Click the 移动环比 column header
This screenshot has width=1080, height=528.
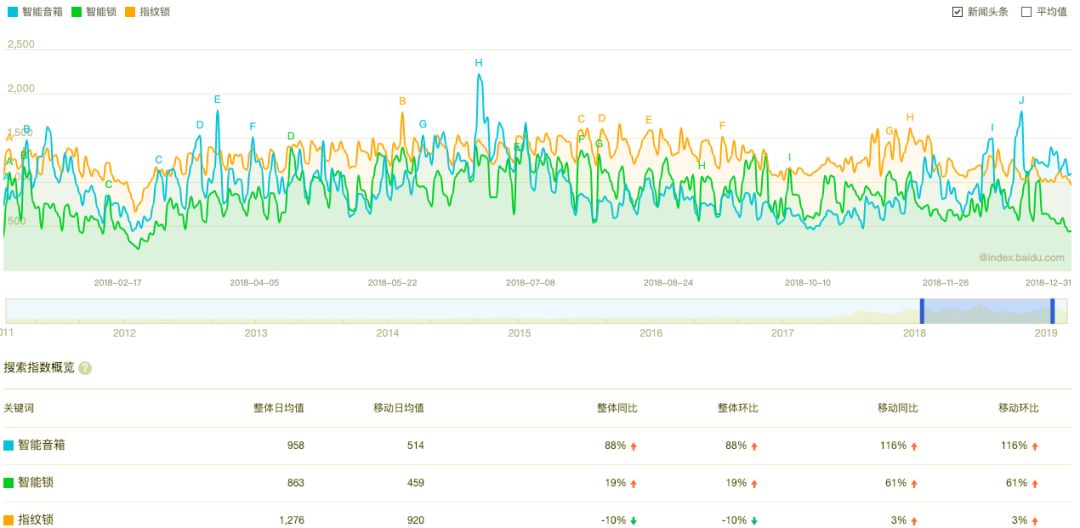click(1018, 408)
